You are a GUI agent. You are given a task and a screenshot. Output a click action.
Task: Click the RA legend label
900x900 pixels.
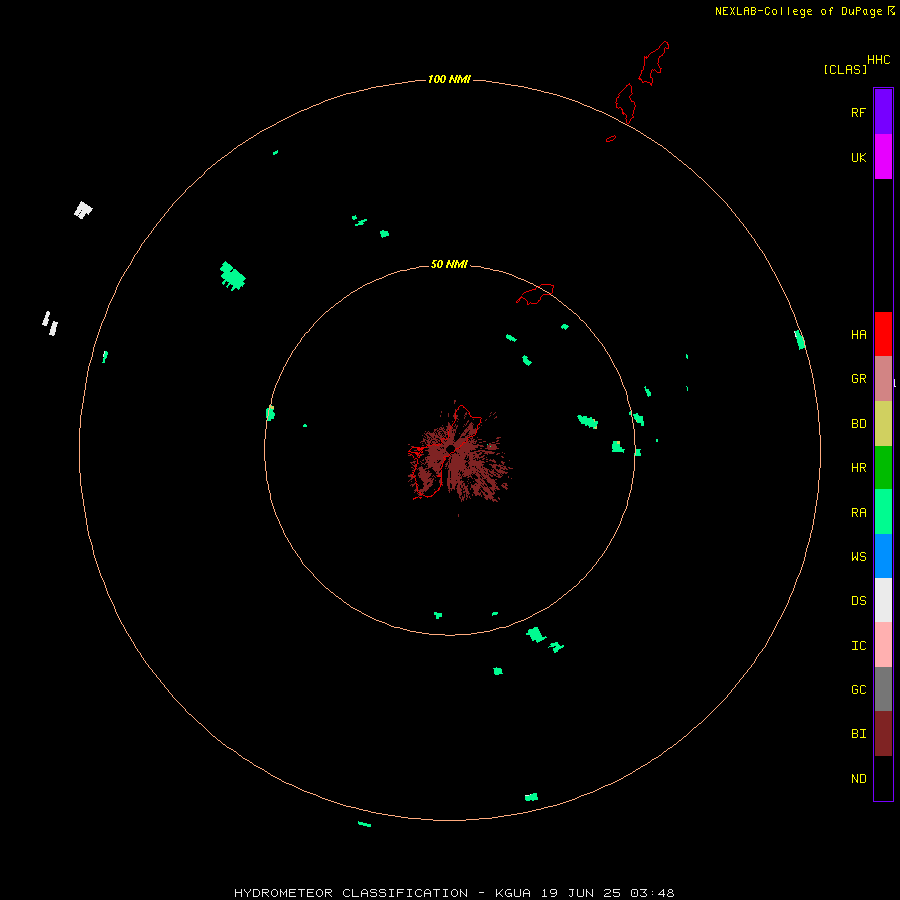(858, 513)
